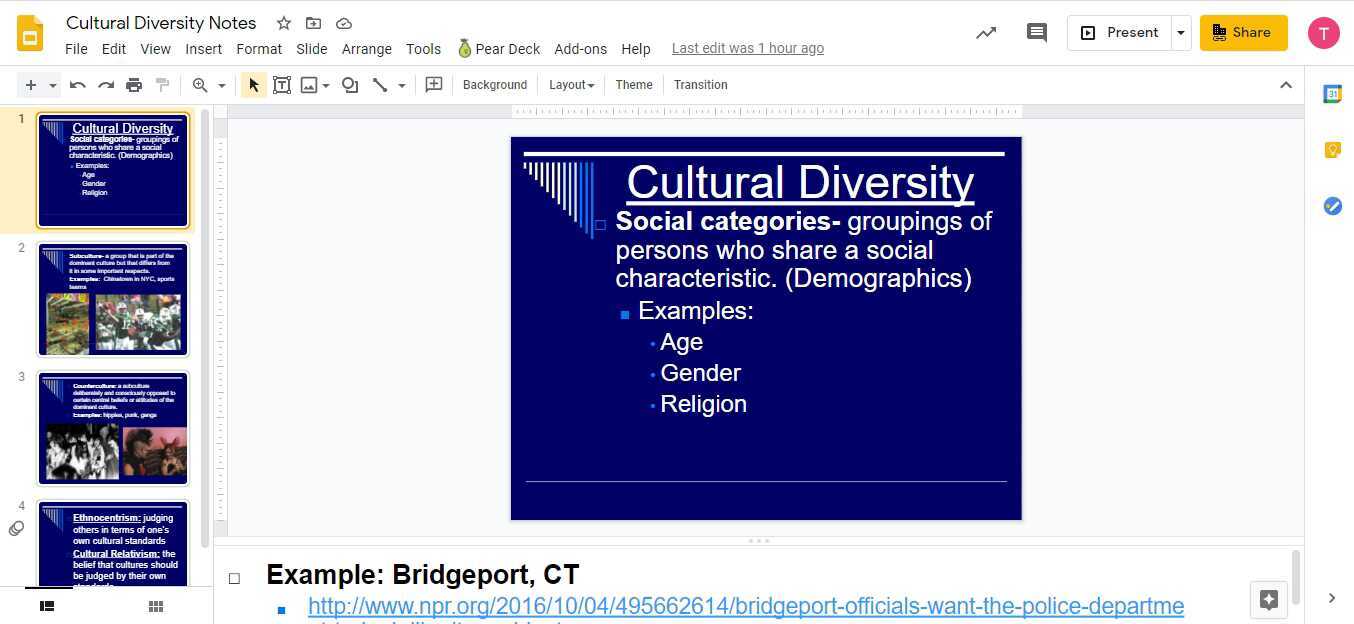Open the Layout dropdown

(x=570, y=85)
